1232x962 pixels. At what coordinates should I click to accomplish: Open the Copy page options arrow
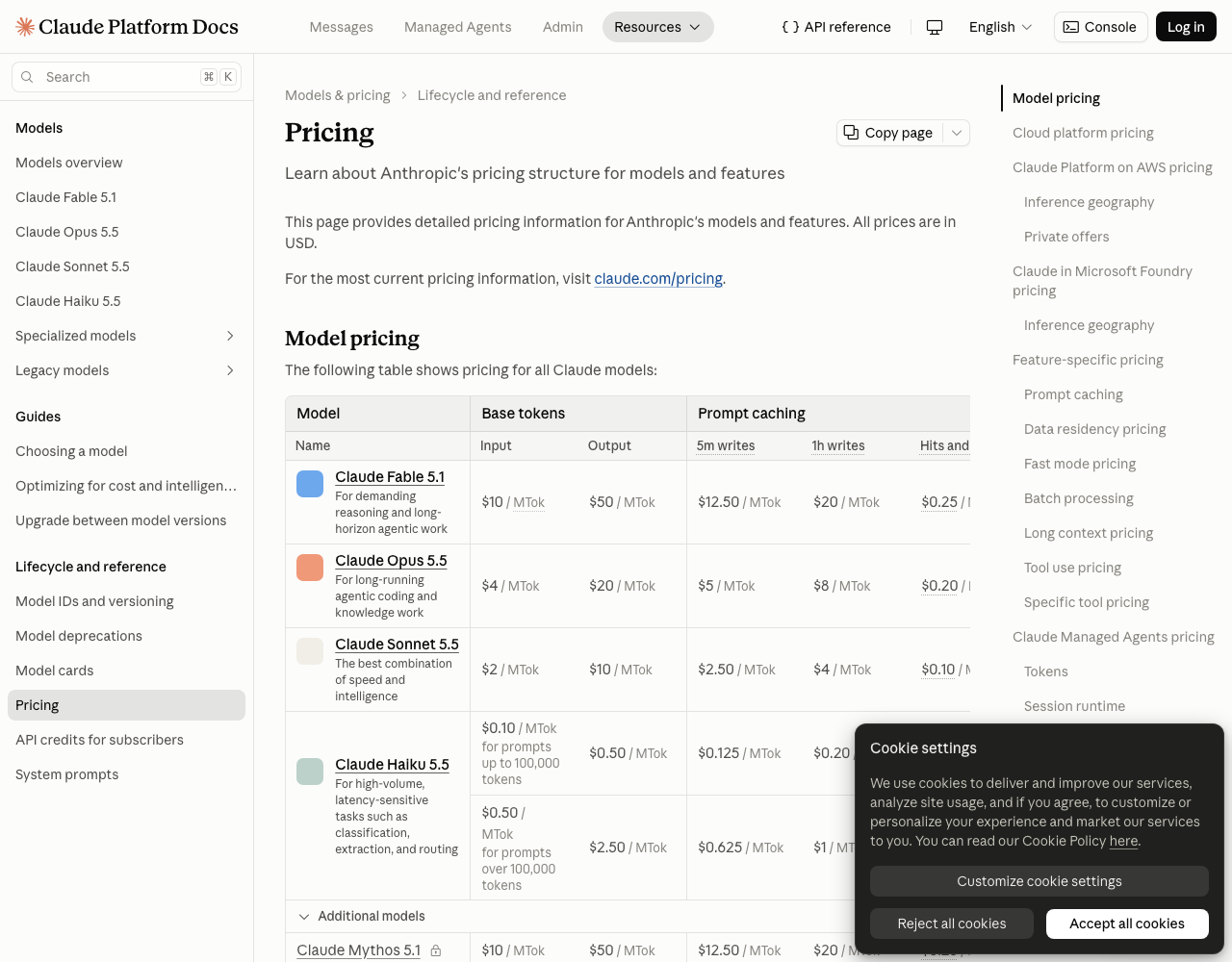pos(957,133)
